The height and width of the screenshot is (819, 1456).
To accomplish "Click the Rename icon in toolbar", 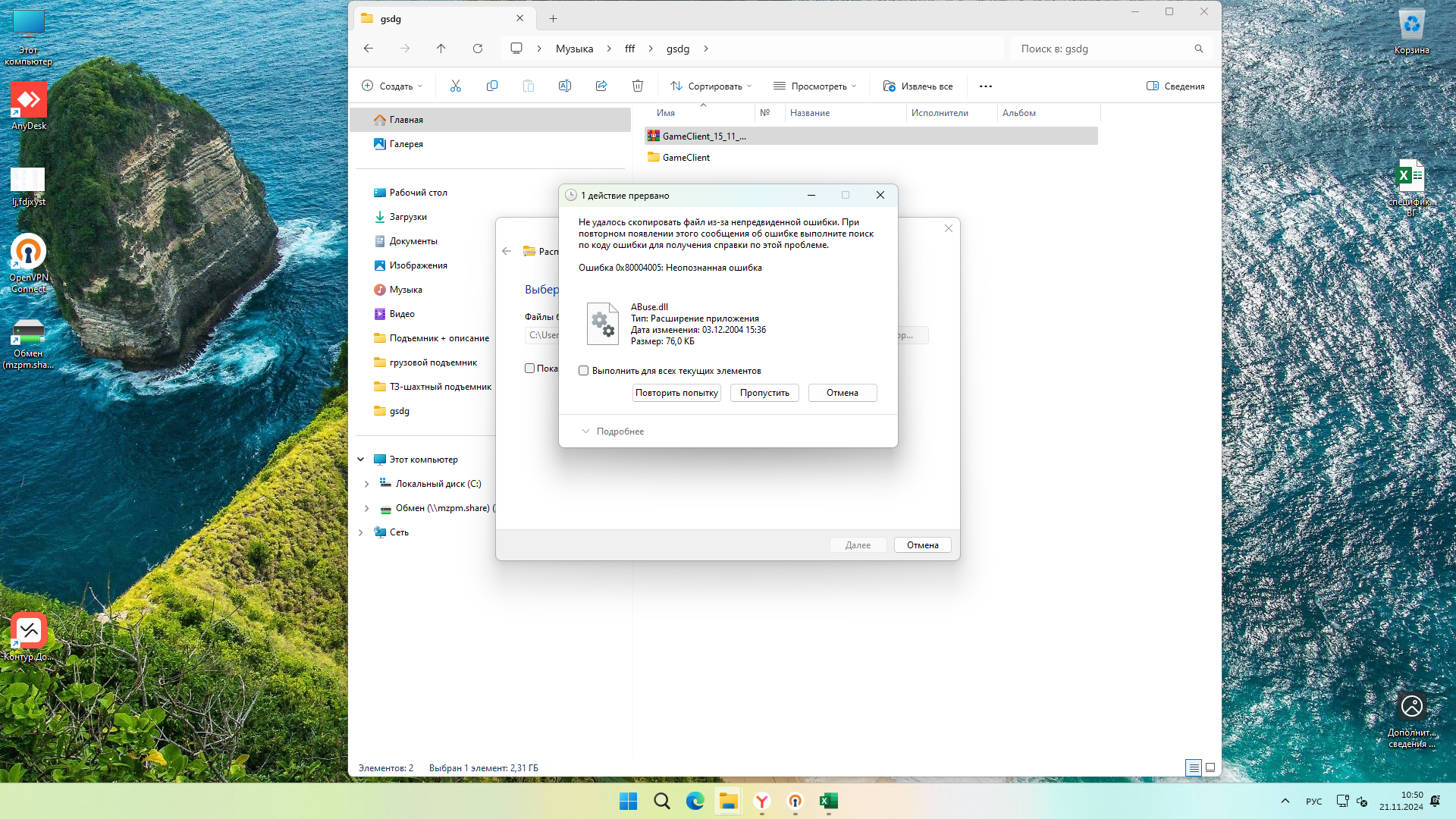I will point(565,86).
